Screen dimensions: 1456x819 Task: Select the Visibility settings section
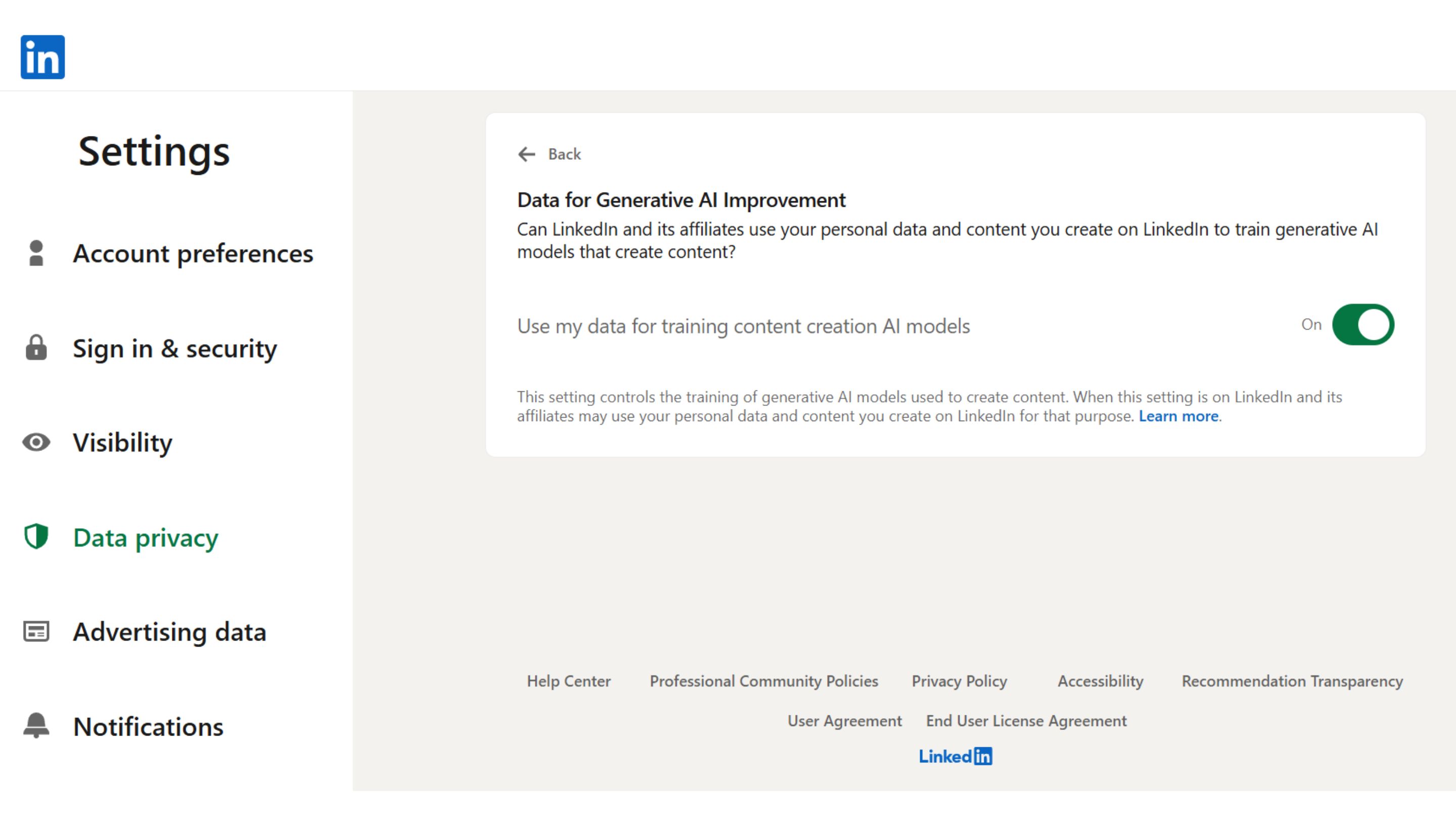click(123, 442)
